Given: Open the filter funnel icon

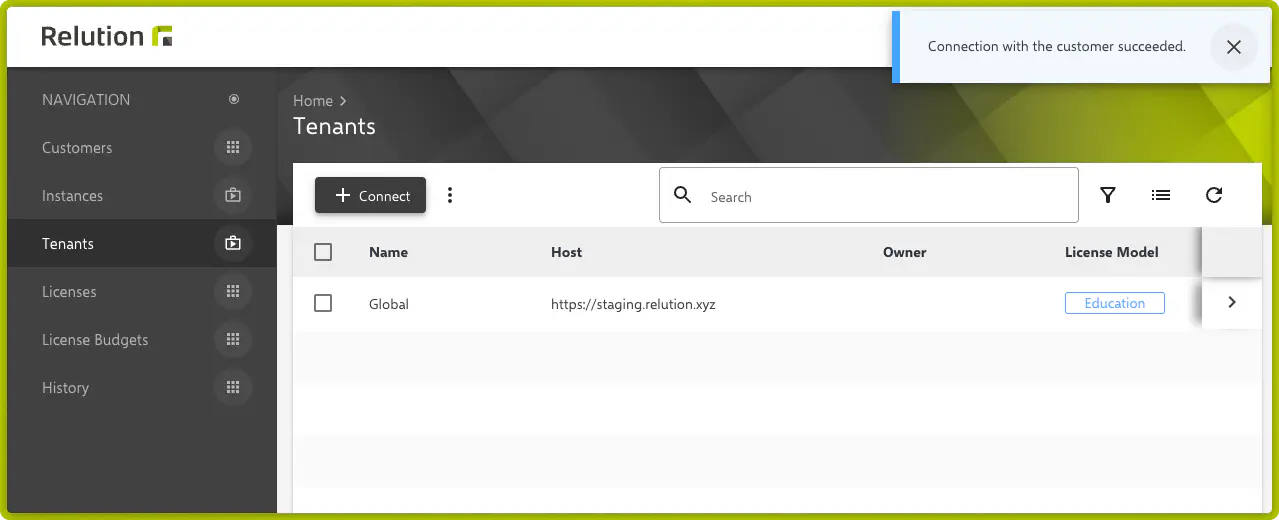Looking at the screenshot, I should (x=1108, y=195).
